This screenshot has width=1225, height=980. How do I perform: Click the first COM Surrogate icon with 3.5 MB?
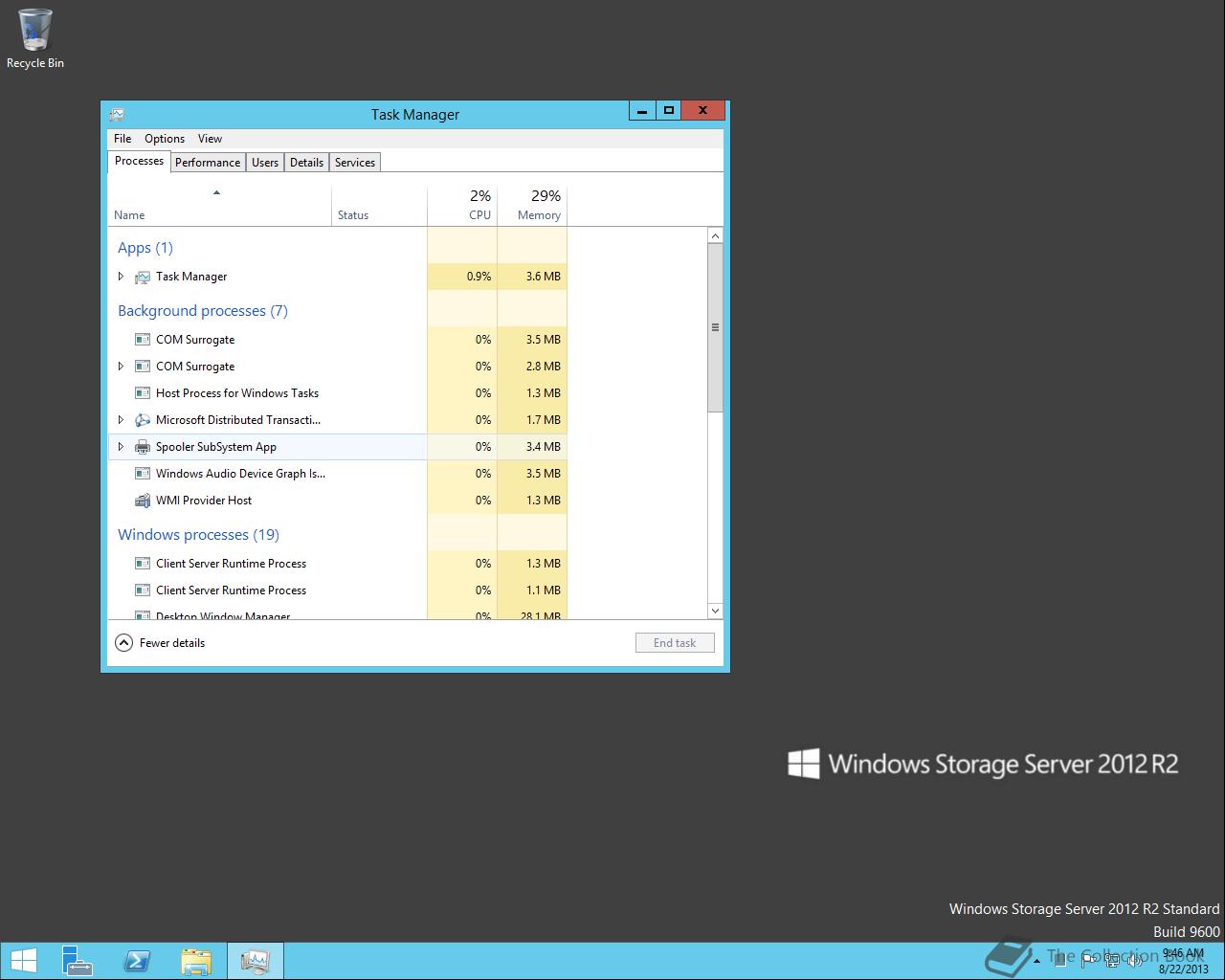143,340
